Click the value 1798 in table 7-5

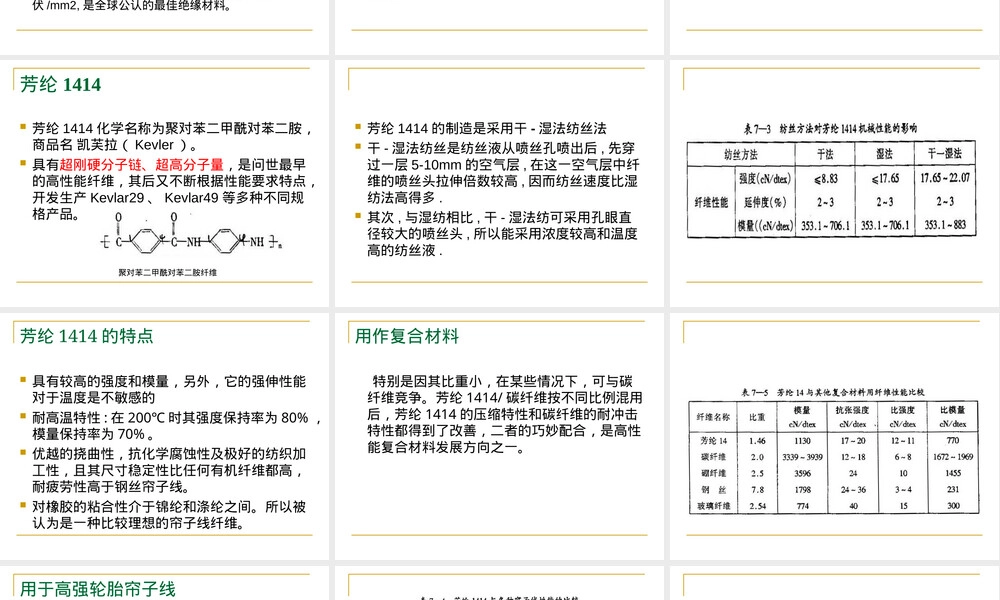tap(802, 490)
